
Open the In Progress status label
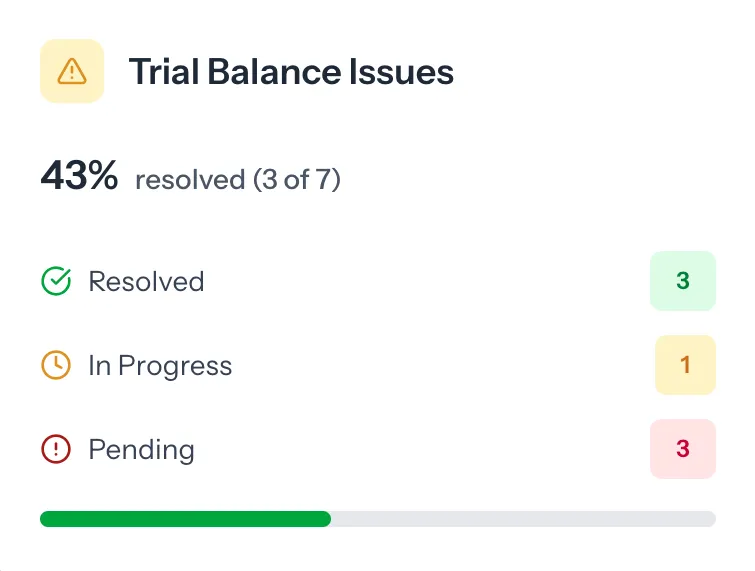coord(160,366)
